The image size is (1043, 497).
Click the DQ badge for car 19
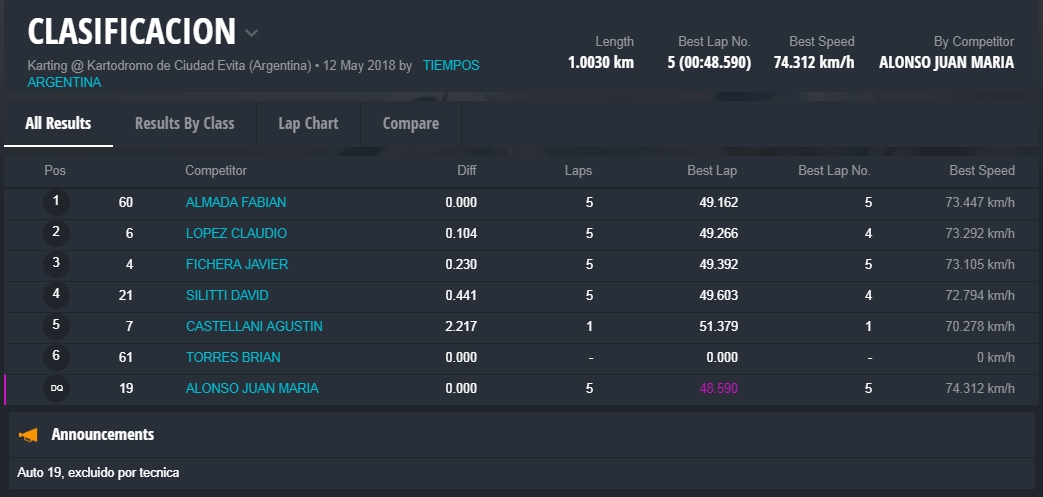pos(56,388)
